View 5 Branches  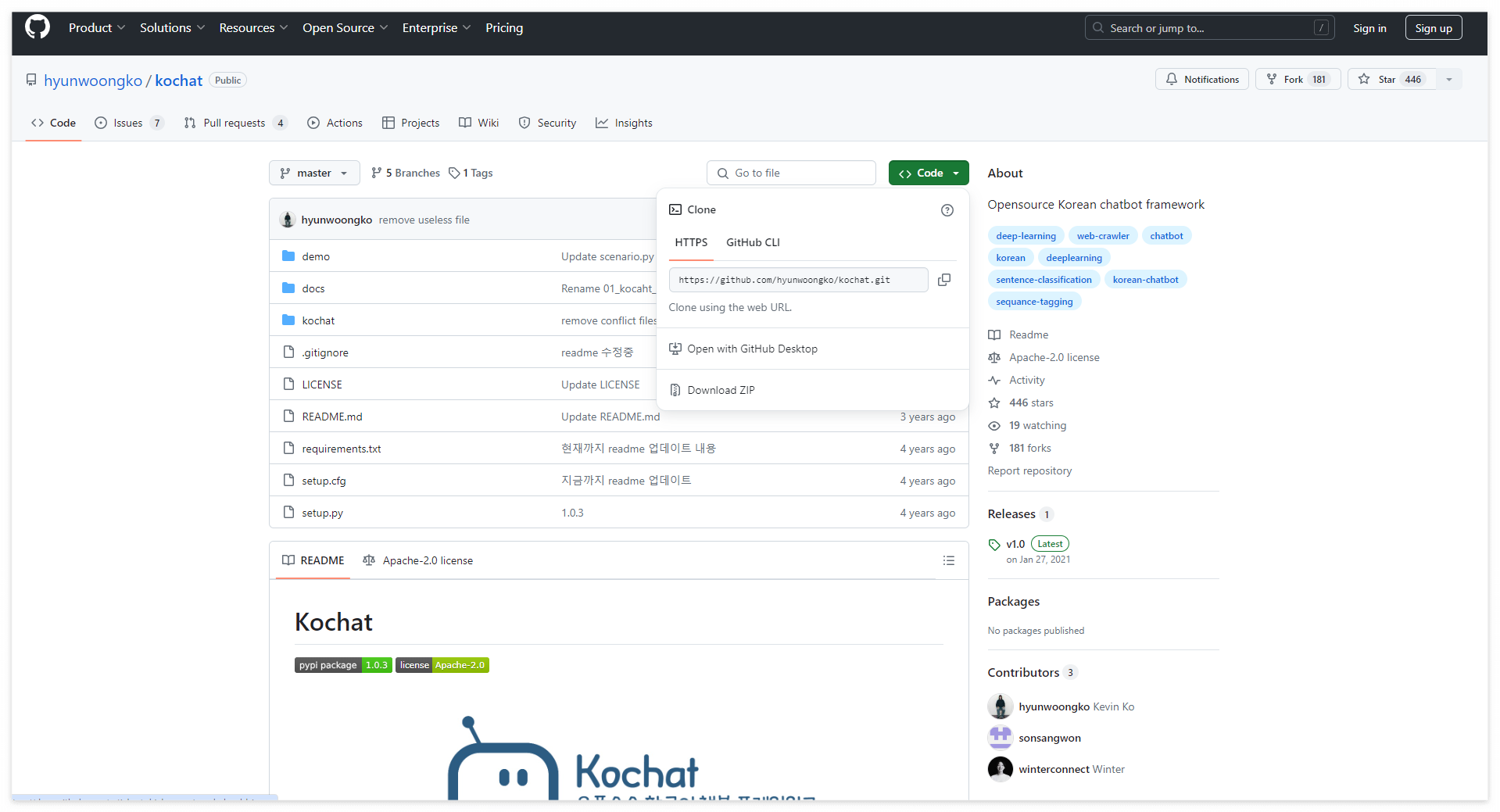tap(406, 173)
